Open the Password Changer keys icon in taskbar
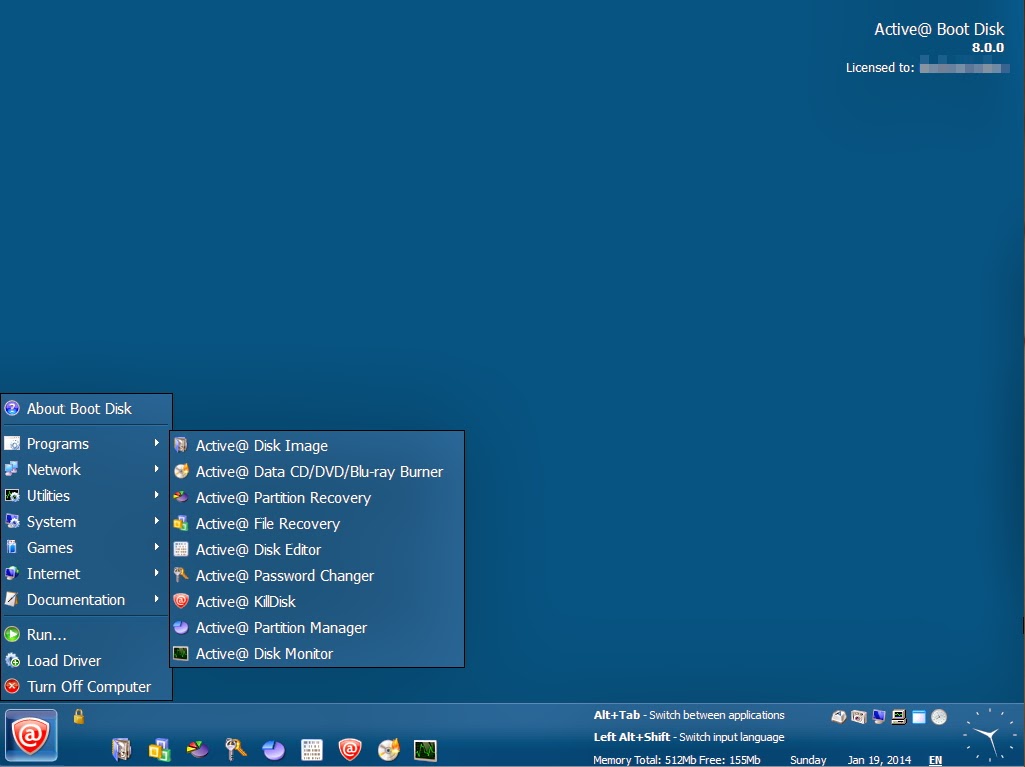Screen dimensions: 1025x767 click(x=235, y=750)
